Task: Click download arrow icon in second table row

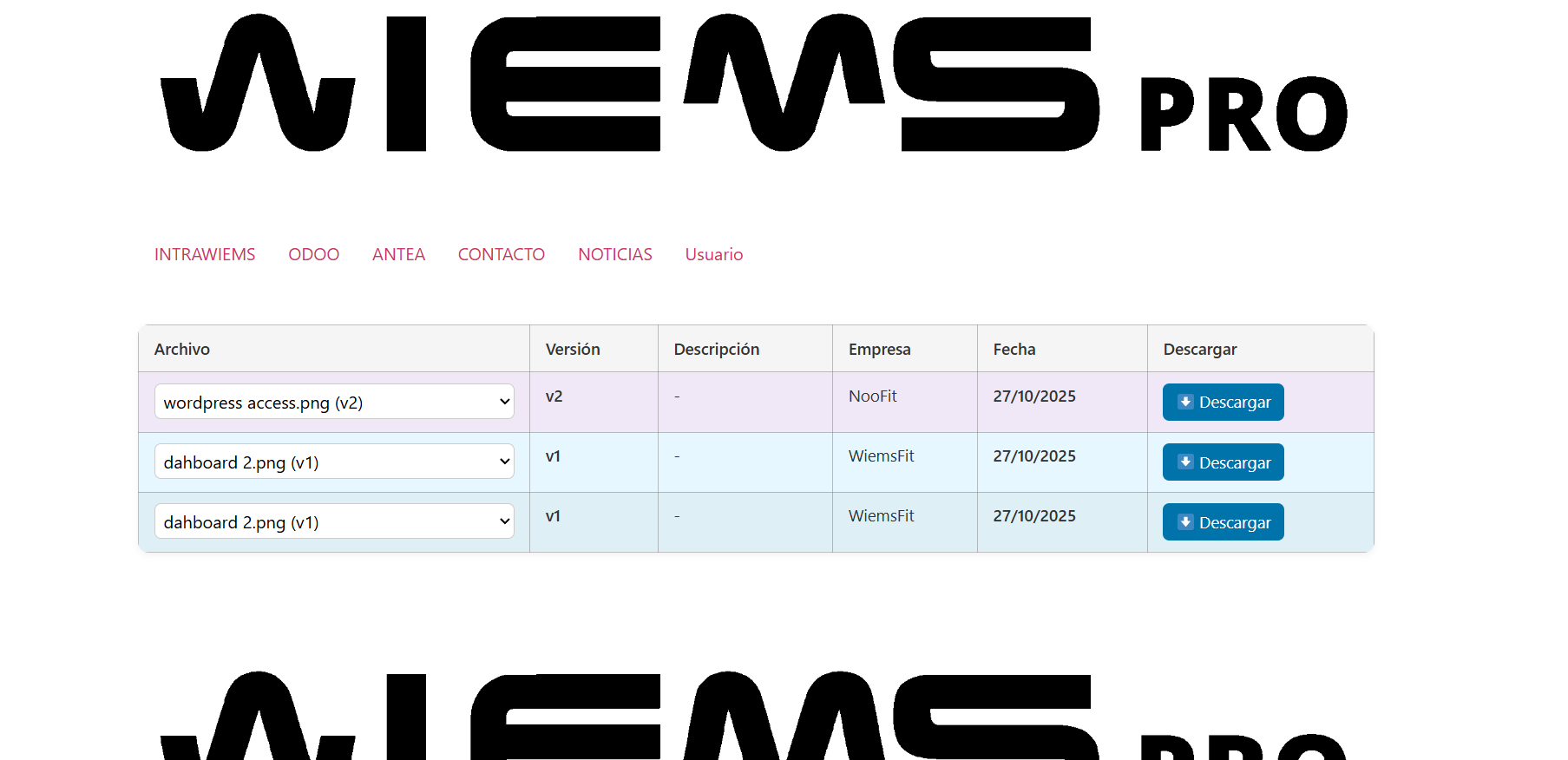Action: pos(1185,462)
